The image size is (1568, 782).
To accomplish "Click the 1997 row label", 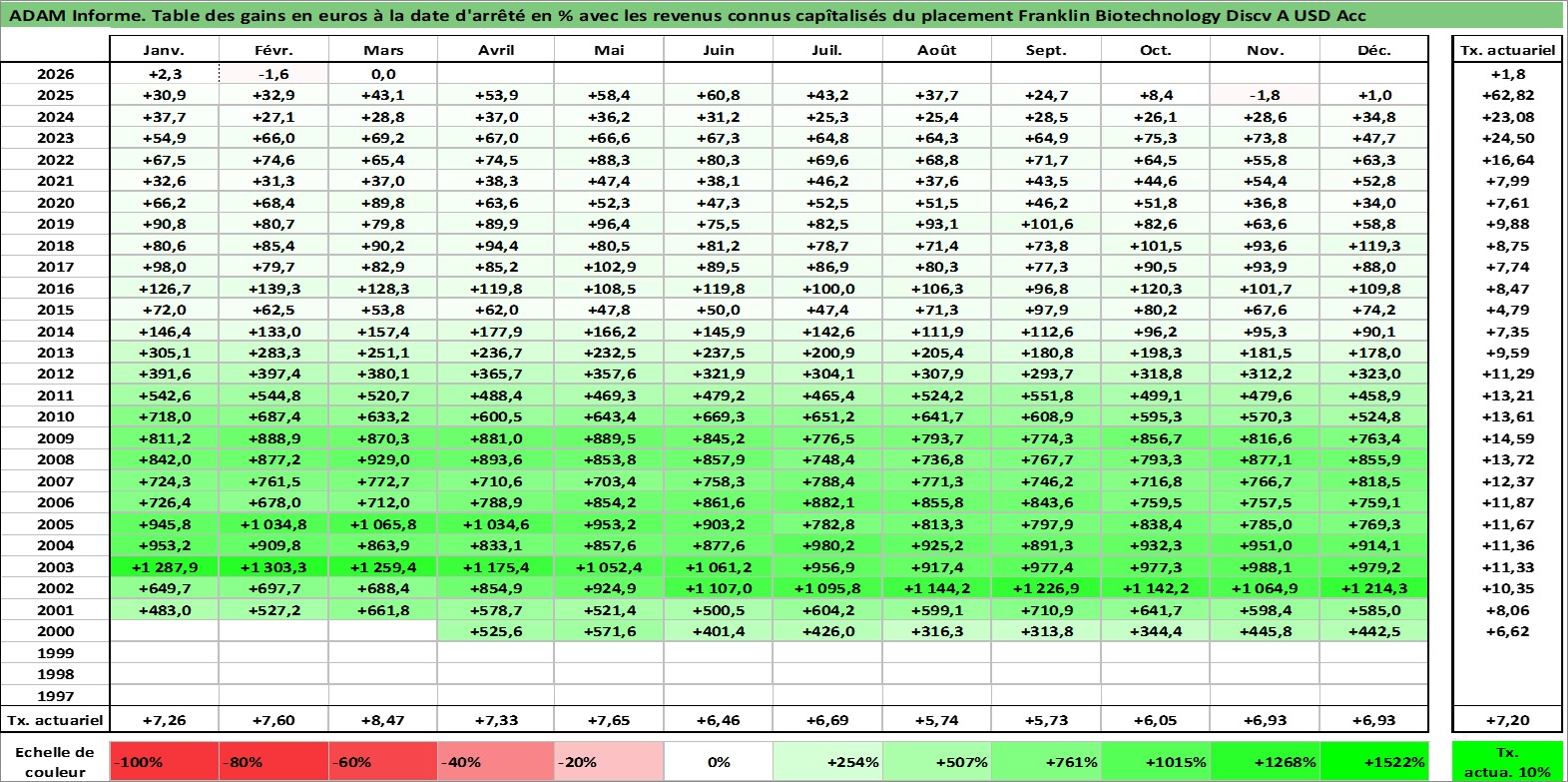I will pos(55,696).
